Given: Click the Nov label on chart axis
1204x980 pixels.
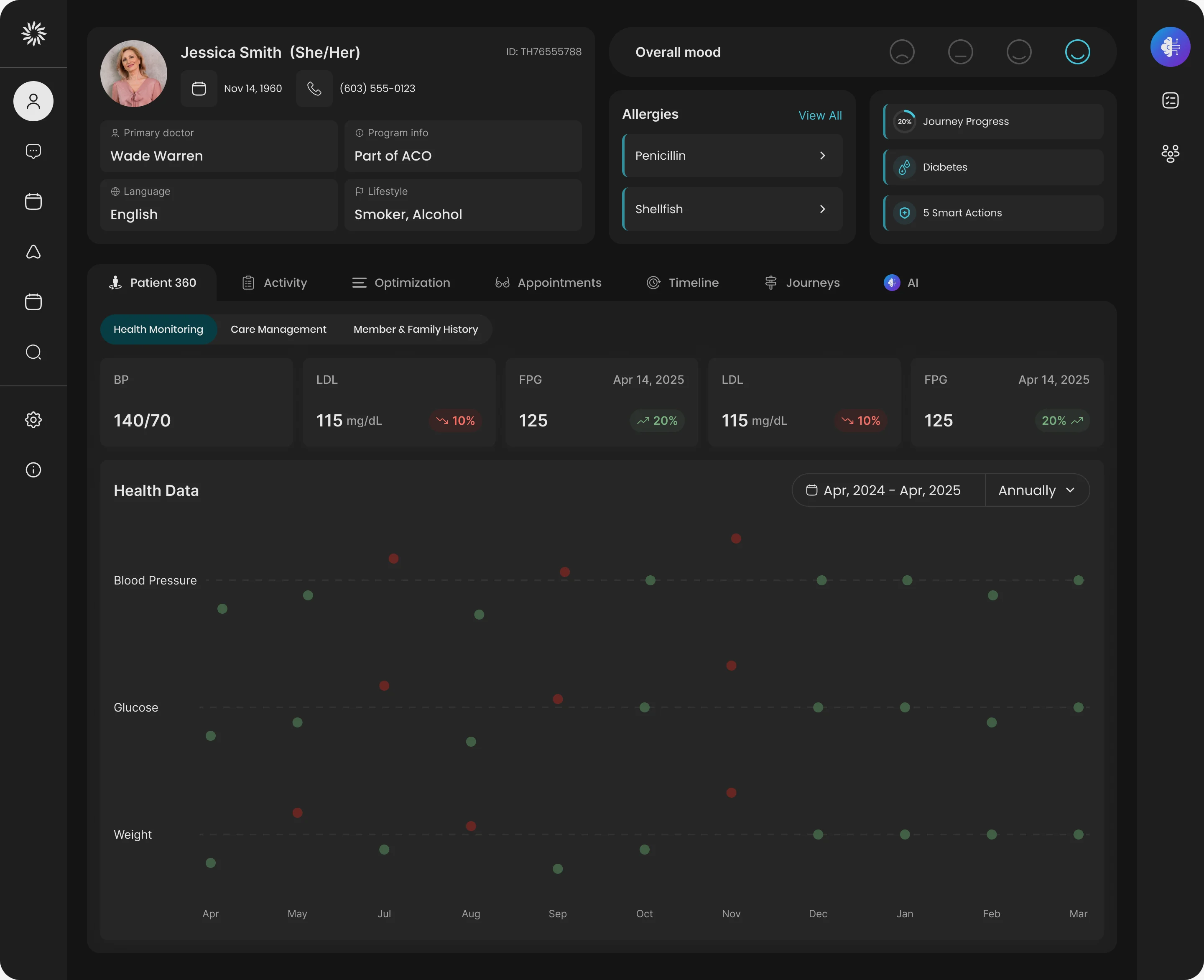Looking at the screenshot, I should [x=731, y=914].
